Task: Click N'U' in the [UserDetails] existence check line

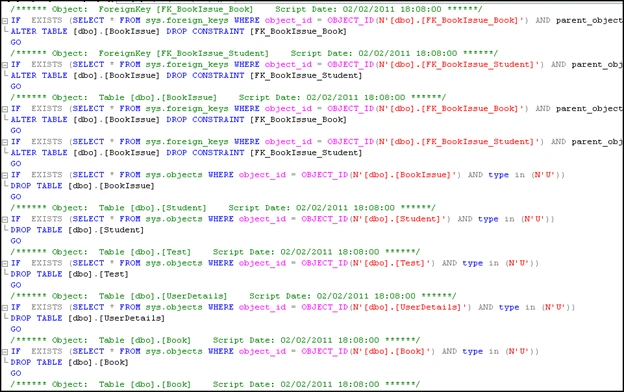Action: (x=555, y=308)
